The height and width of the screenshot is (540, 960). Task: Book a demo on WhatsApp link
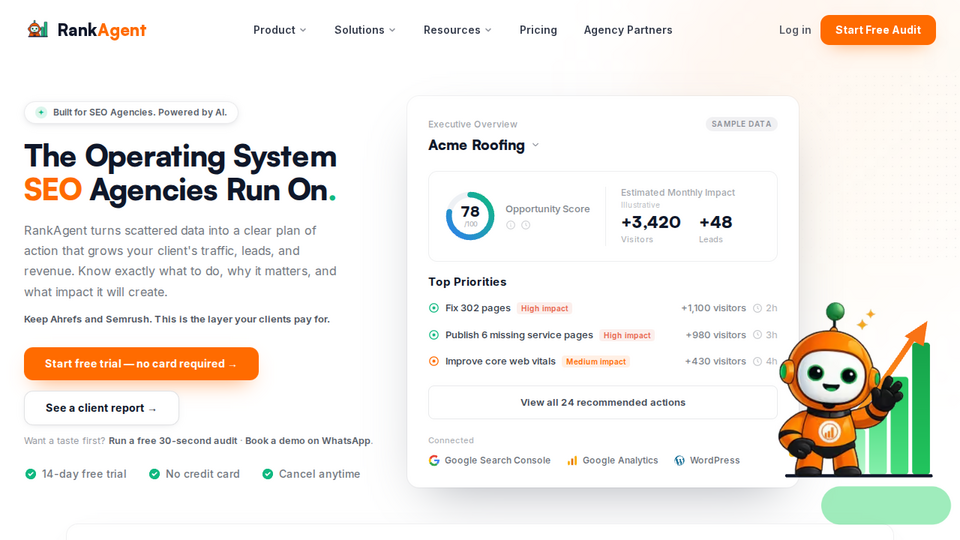coord(308,441)
